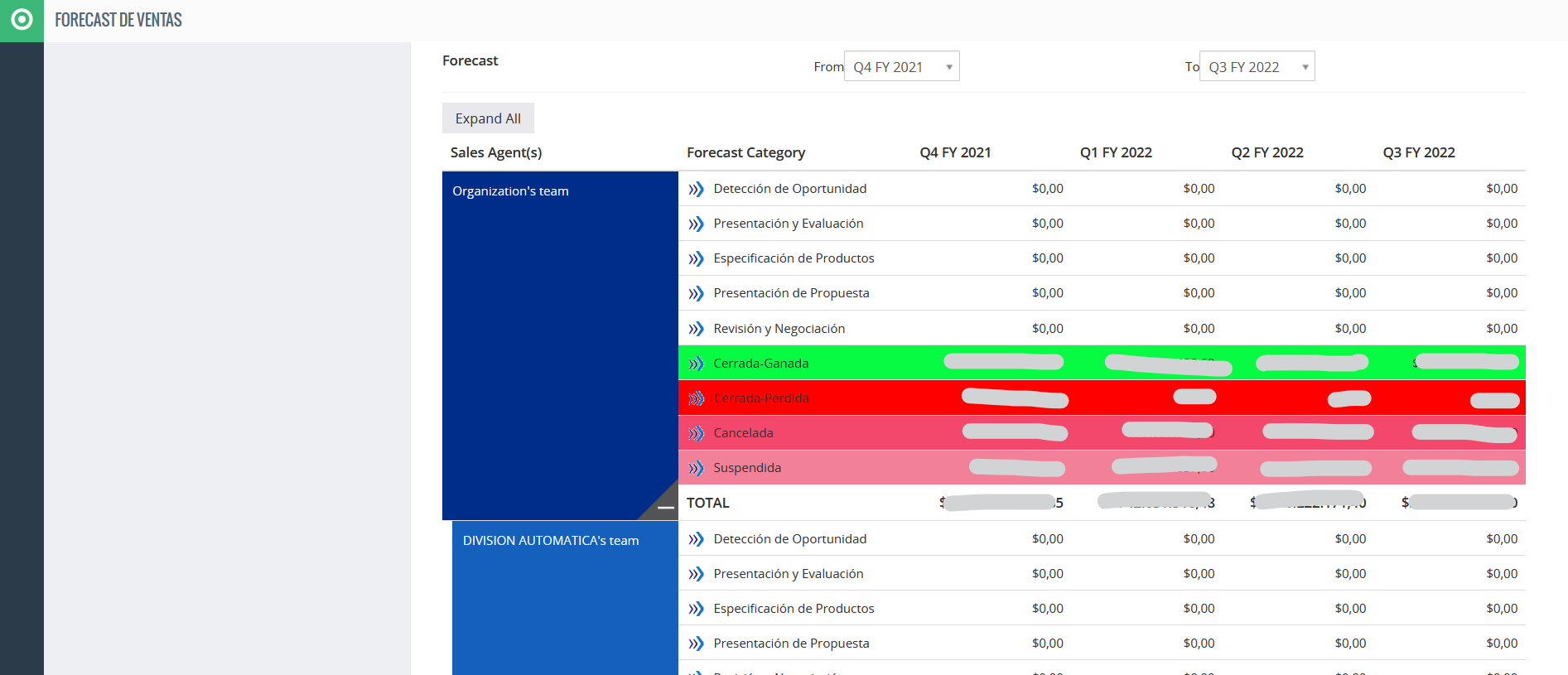The width and height of the screenshot is (1568, 675).
Task: Click the Forecast Category column header
Action: (745, 152)
